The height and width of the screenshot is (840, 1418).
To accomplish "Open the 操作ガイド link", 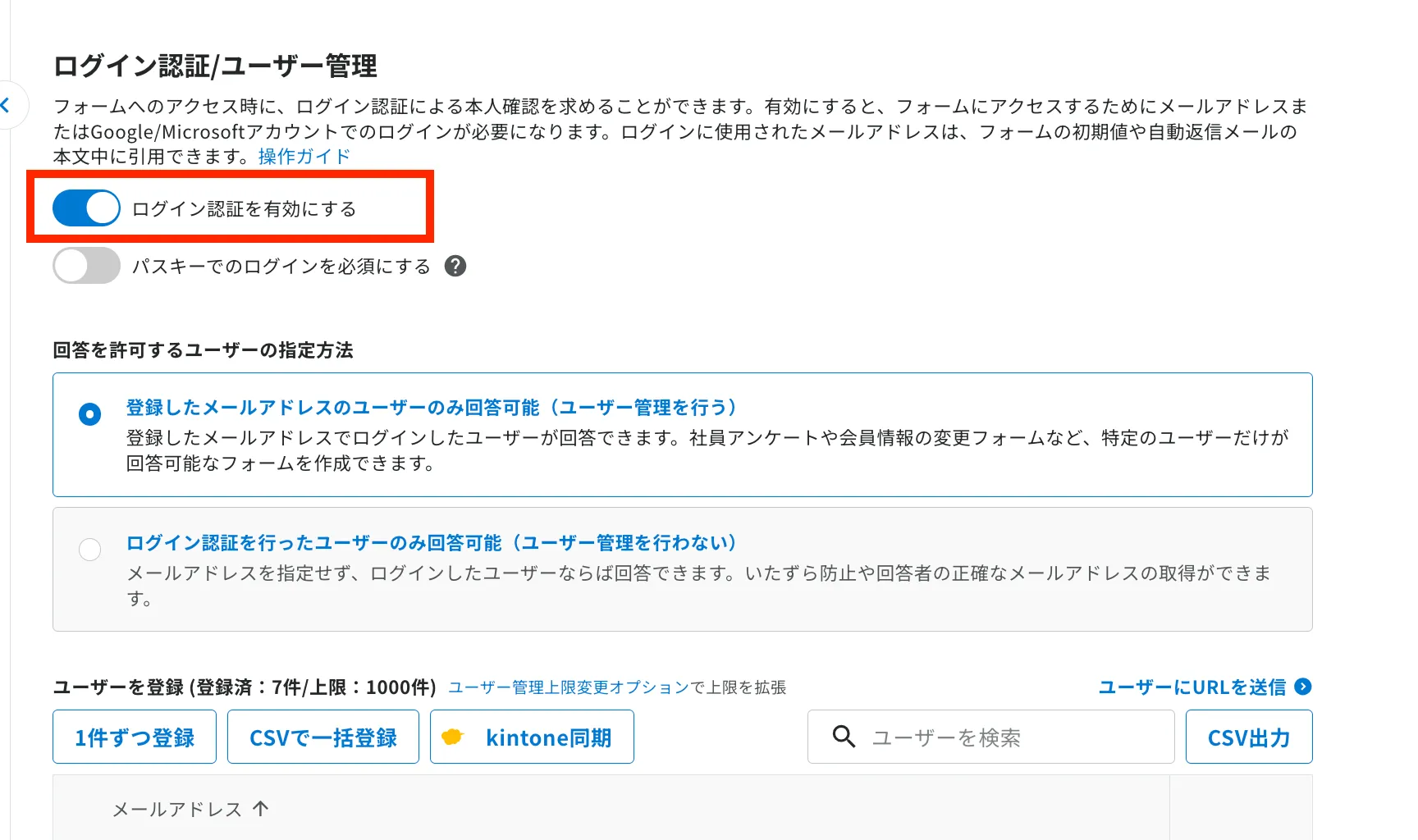I will [304, 156].
